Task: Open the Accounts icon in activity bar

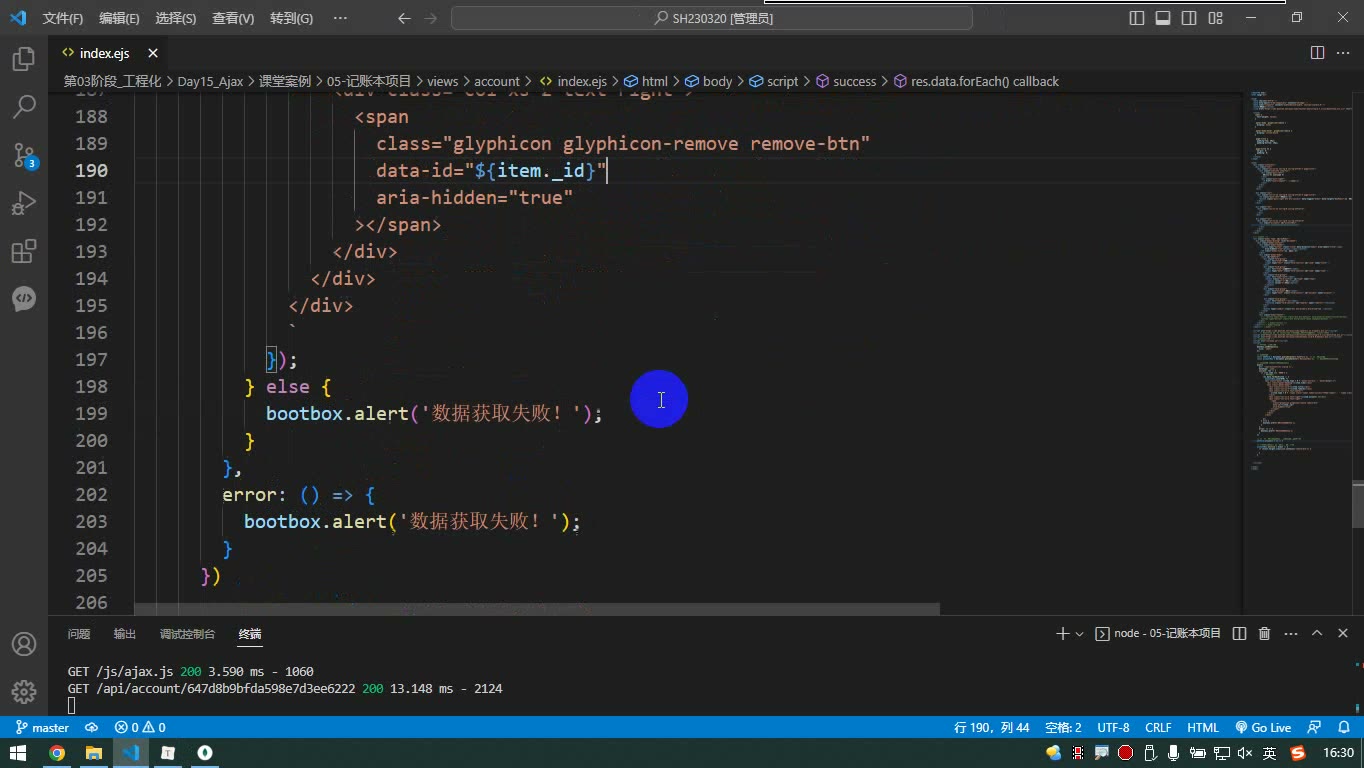Action: [24, 644]
